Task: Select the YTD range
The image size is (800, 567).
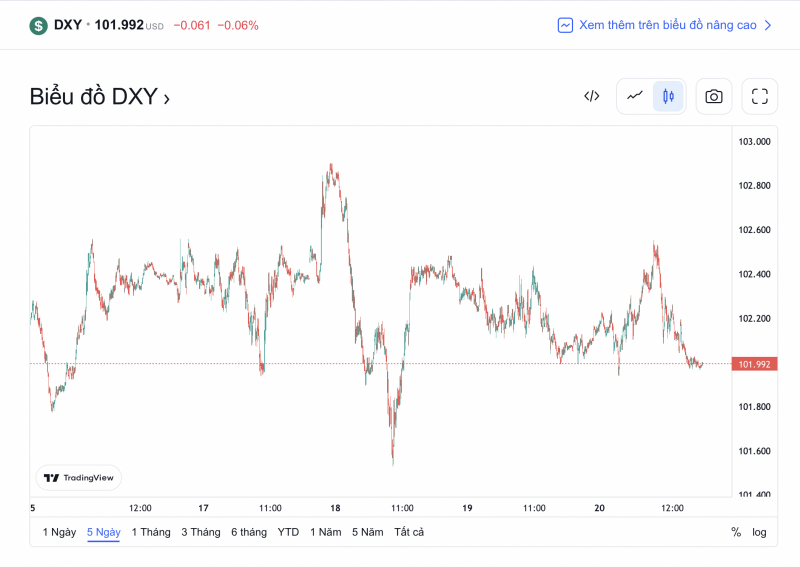Action: (288, 532)
